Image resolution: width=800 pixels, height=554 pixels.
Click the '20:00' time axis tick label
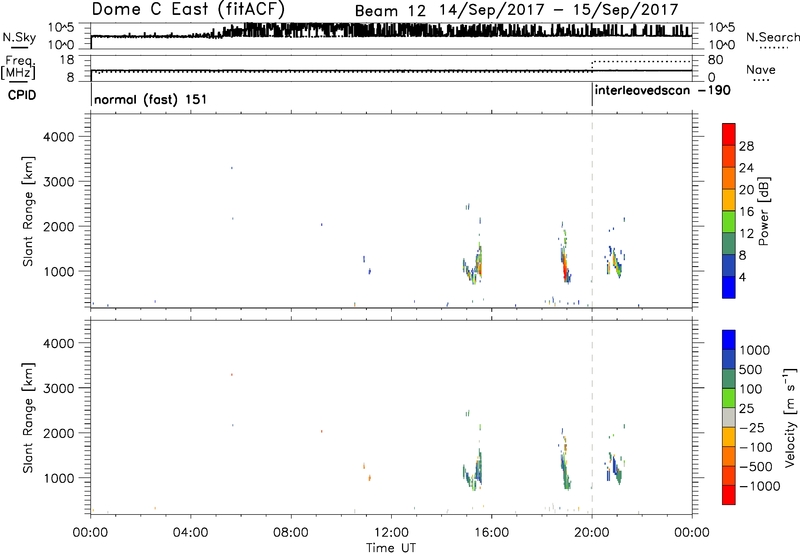tap(592, 533)
